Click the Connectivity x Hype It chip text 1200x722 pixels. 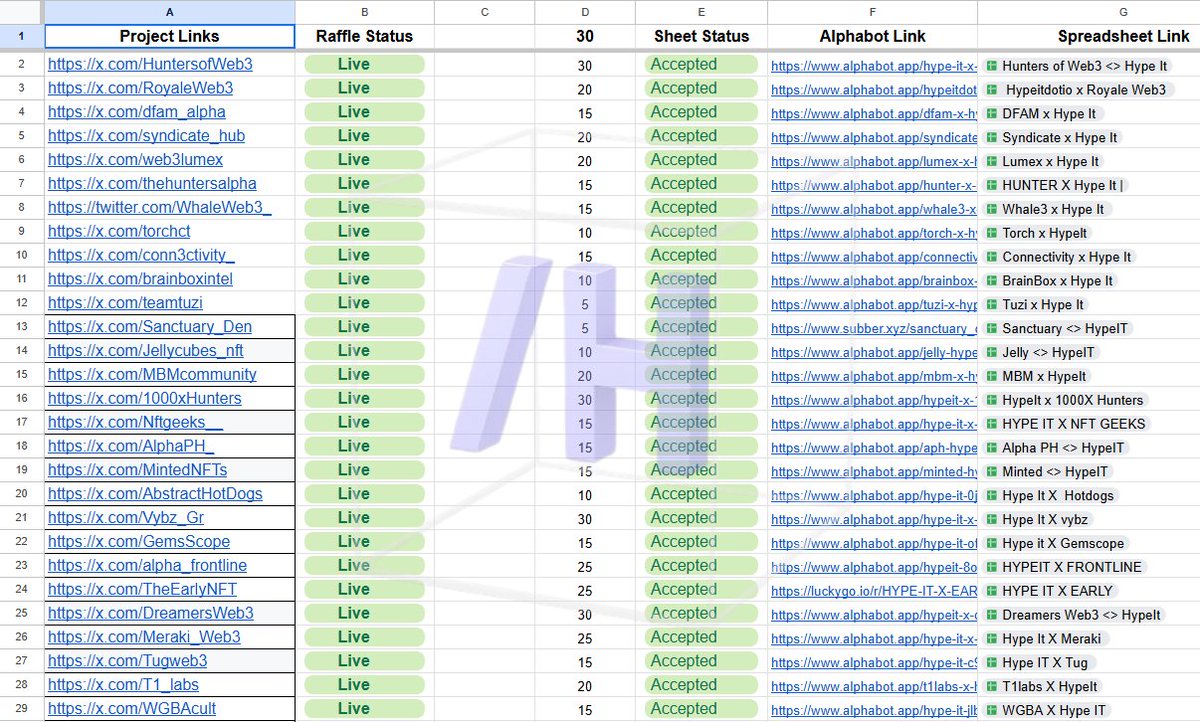pos(1067,257)
